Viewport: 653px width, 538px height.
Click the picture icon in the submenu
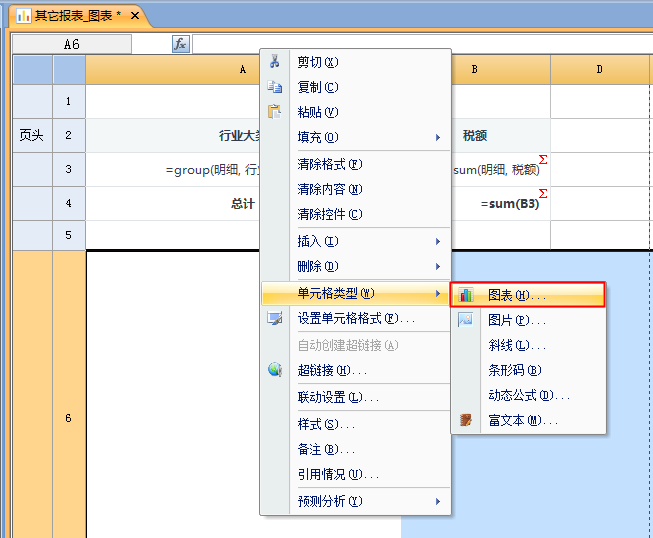tap(466, 321)
